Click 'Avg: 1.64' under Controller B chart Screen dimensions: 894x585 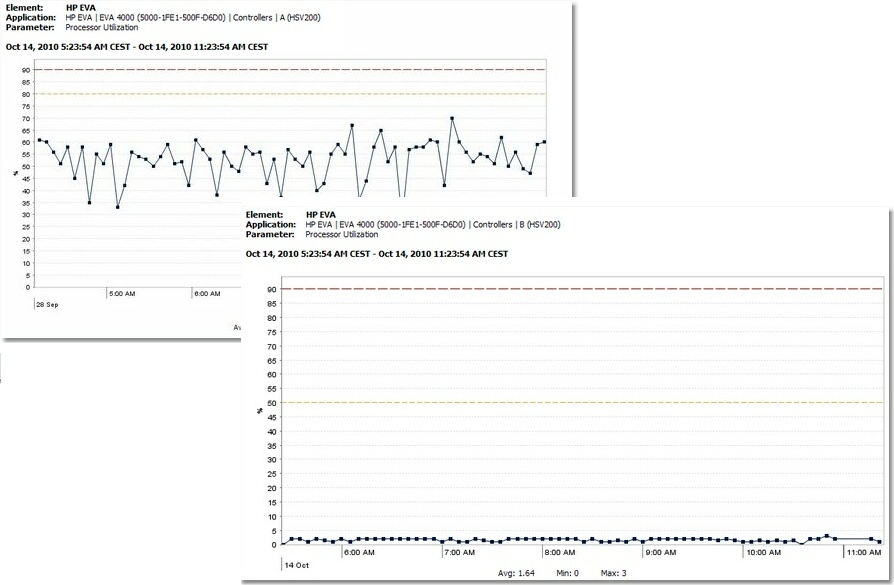[516, 573]
